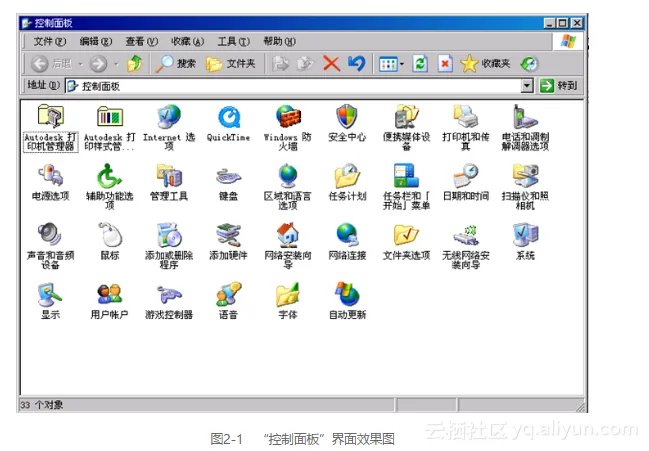Open 系统 computer icon

(x=525, y=235)
